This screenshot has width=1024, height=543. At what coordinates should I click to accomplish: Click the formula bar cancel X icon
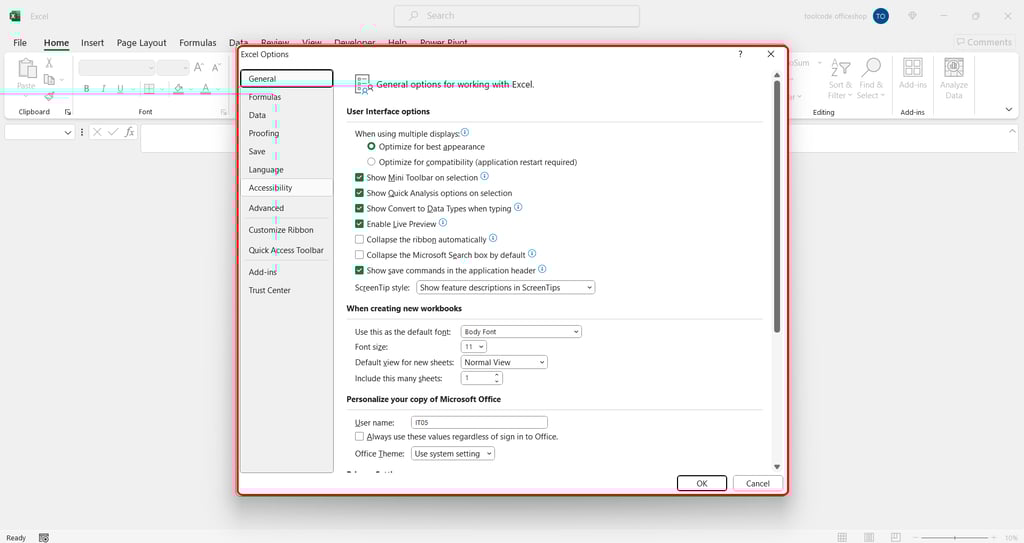tap(97, 132)
